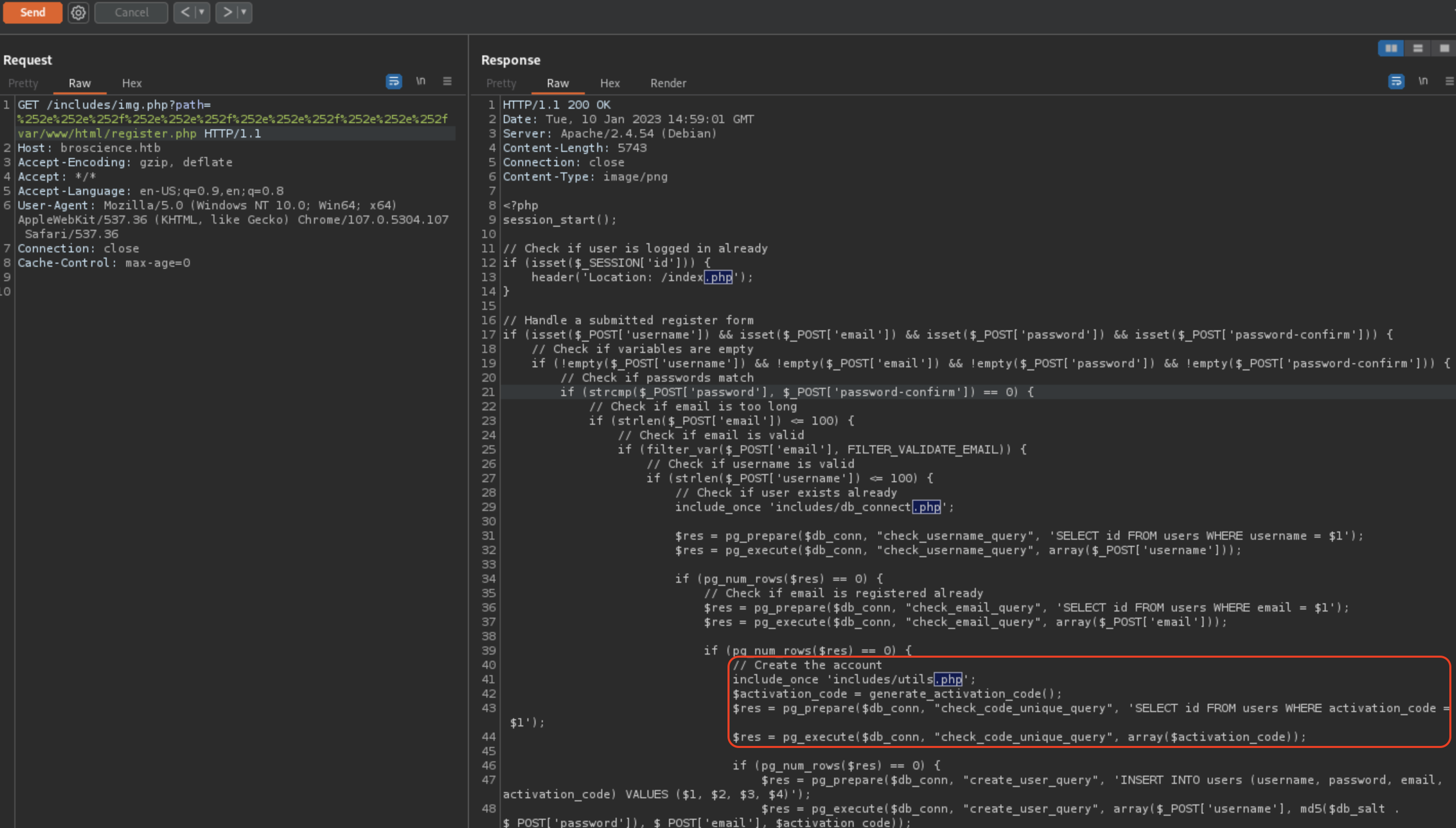Image resolution: width=1456 pixels, height=828 pixels.
Task: Expand backward history dropdown arrow
Action: click(x=201, y=12)
